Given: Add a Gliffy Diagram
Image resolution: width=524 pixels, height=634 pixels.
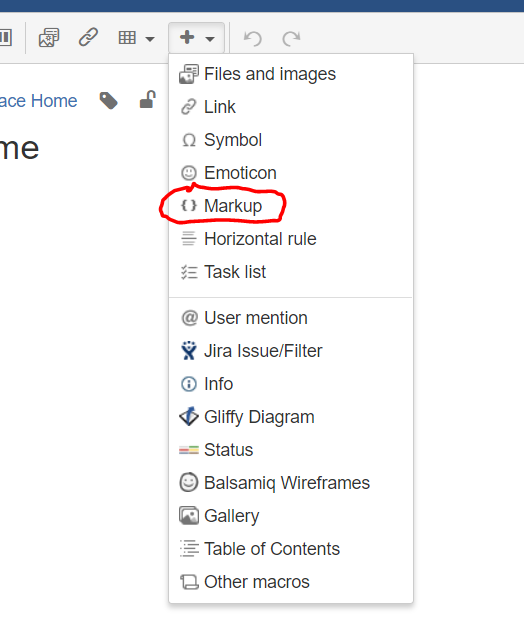Looking at the screenshot, I should [291, 417].
